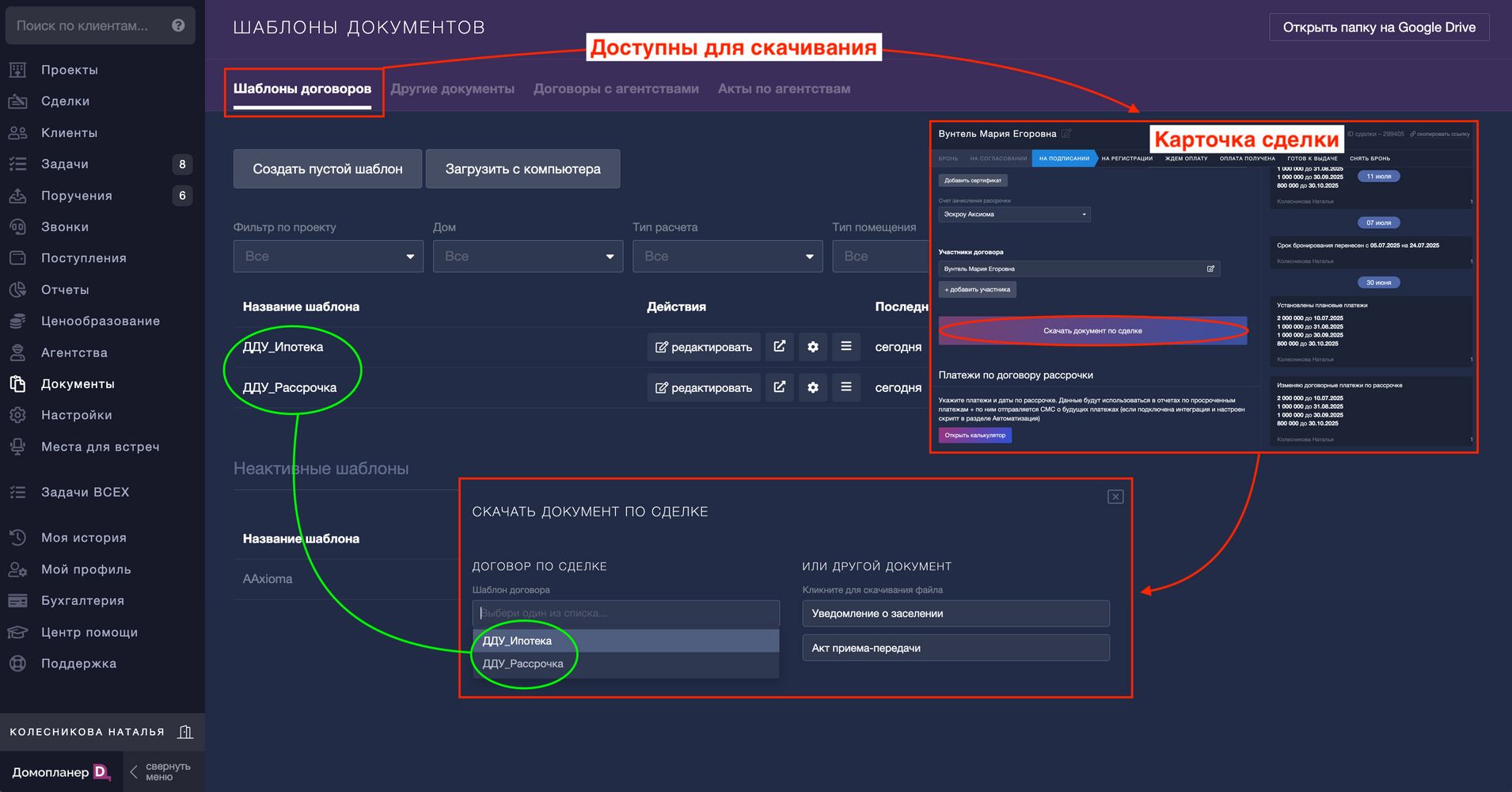Screen dimensions: 1512x792
Task: Open the Договоры с агентствами tab
Action: point(616,89)
